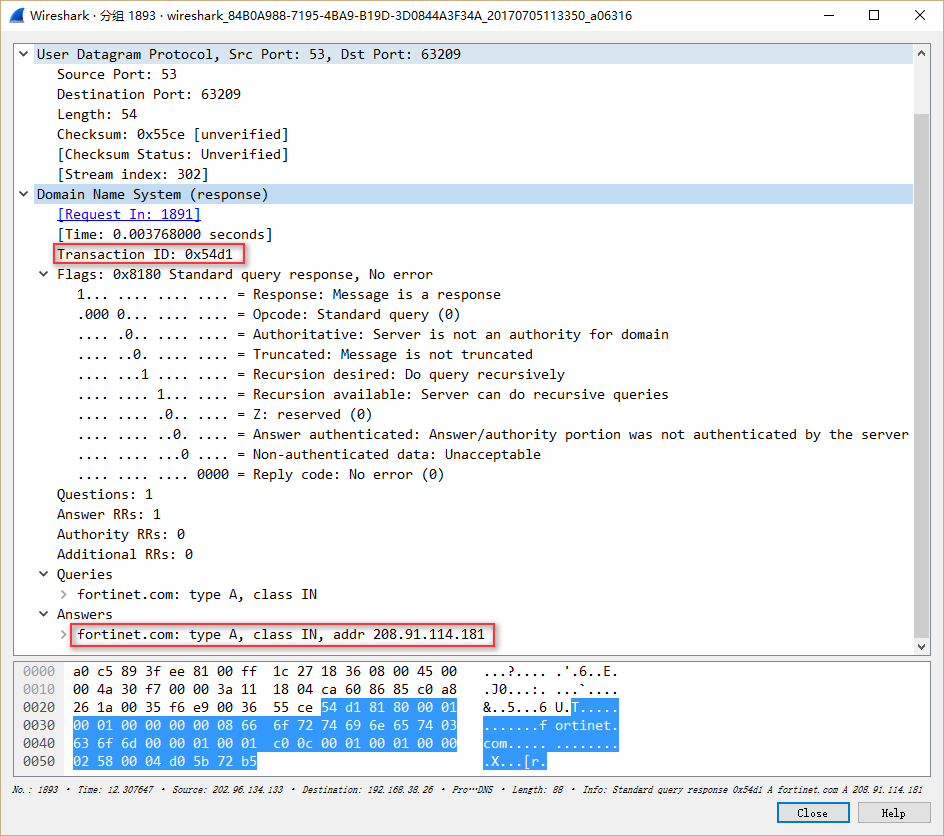The width and height of the screenshot is (944, 836).
Task: Collapse the Queries subtree
Action: point(43,574)
